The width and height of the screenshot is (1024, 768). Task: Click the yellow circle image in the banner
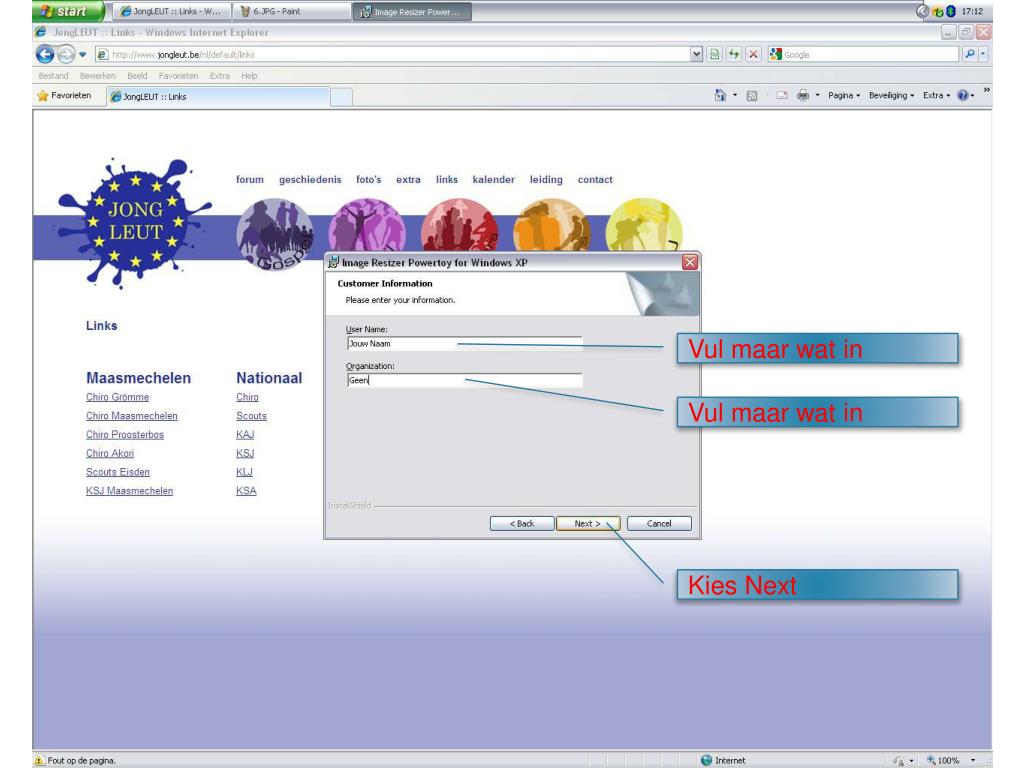(x=643, y=225)
